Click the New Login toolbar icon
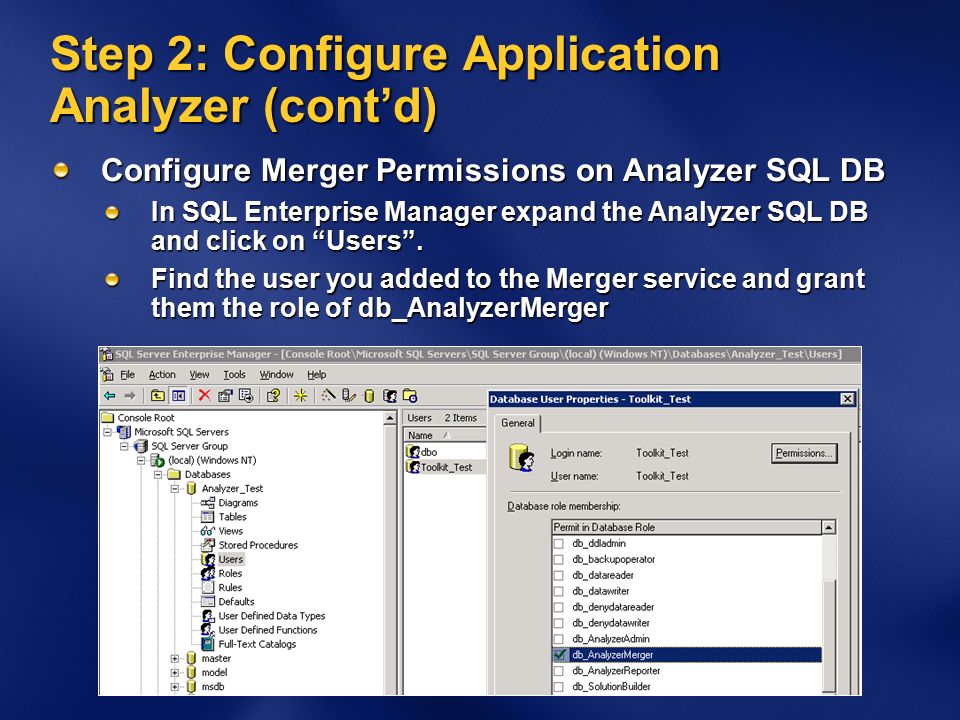Viewport: 960px width, 720px height. pos(389,396)
